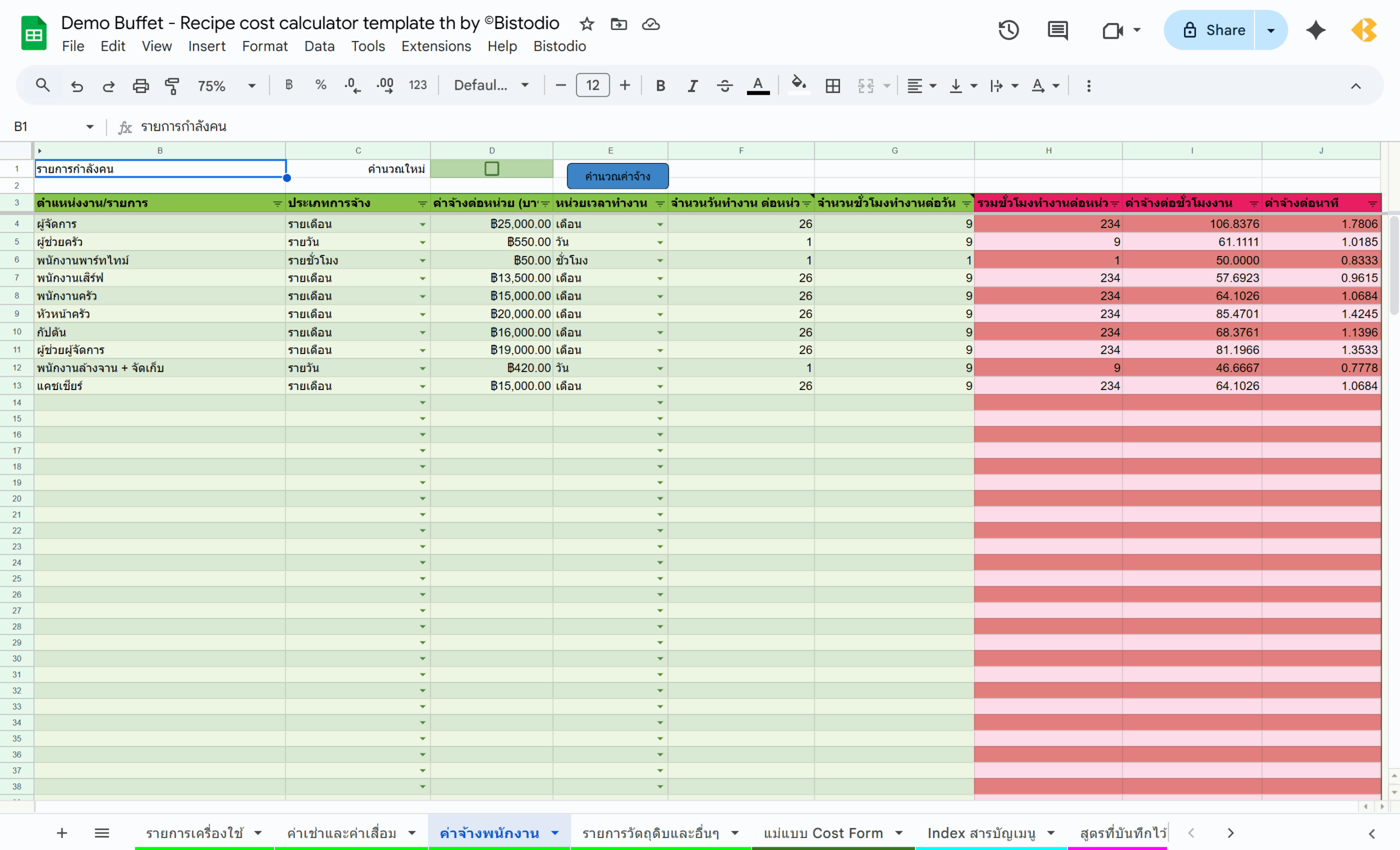The width and height of the screenshot is (1400, 850).
Task: Open the Extensions menu
Action: click(436, 46)
